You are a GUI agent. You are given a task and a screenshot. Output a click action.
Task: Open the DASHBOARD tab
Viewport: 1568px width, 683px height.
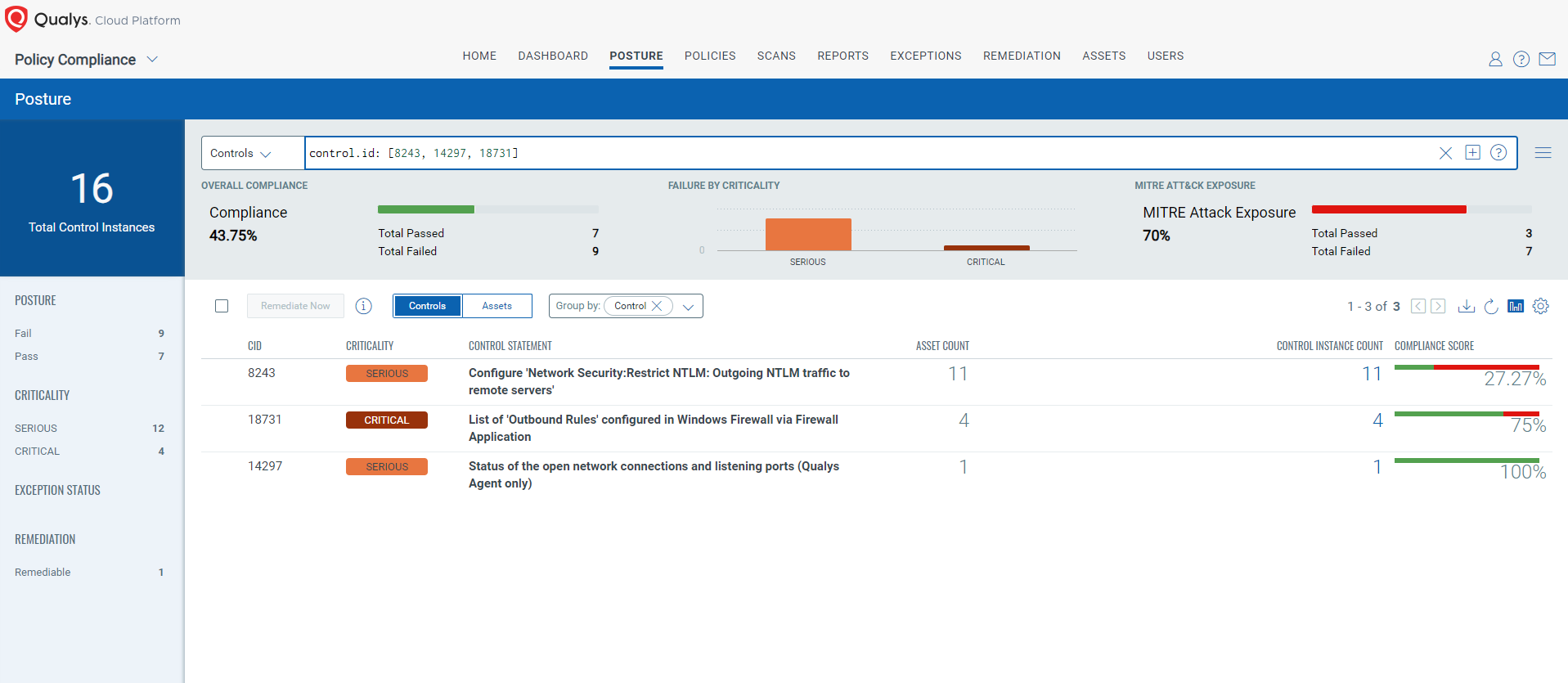[553, 56]
